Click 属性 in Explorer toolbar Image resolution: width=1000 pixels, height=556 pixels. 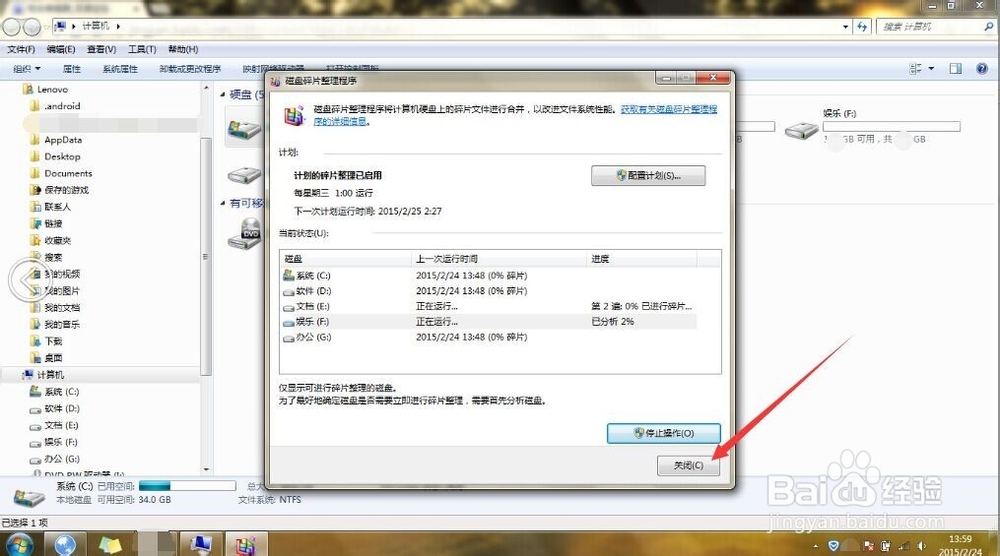pyautogui.click(x=71, y=69)
